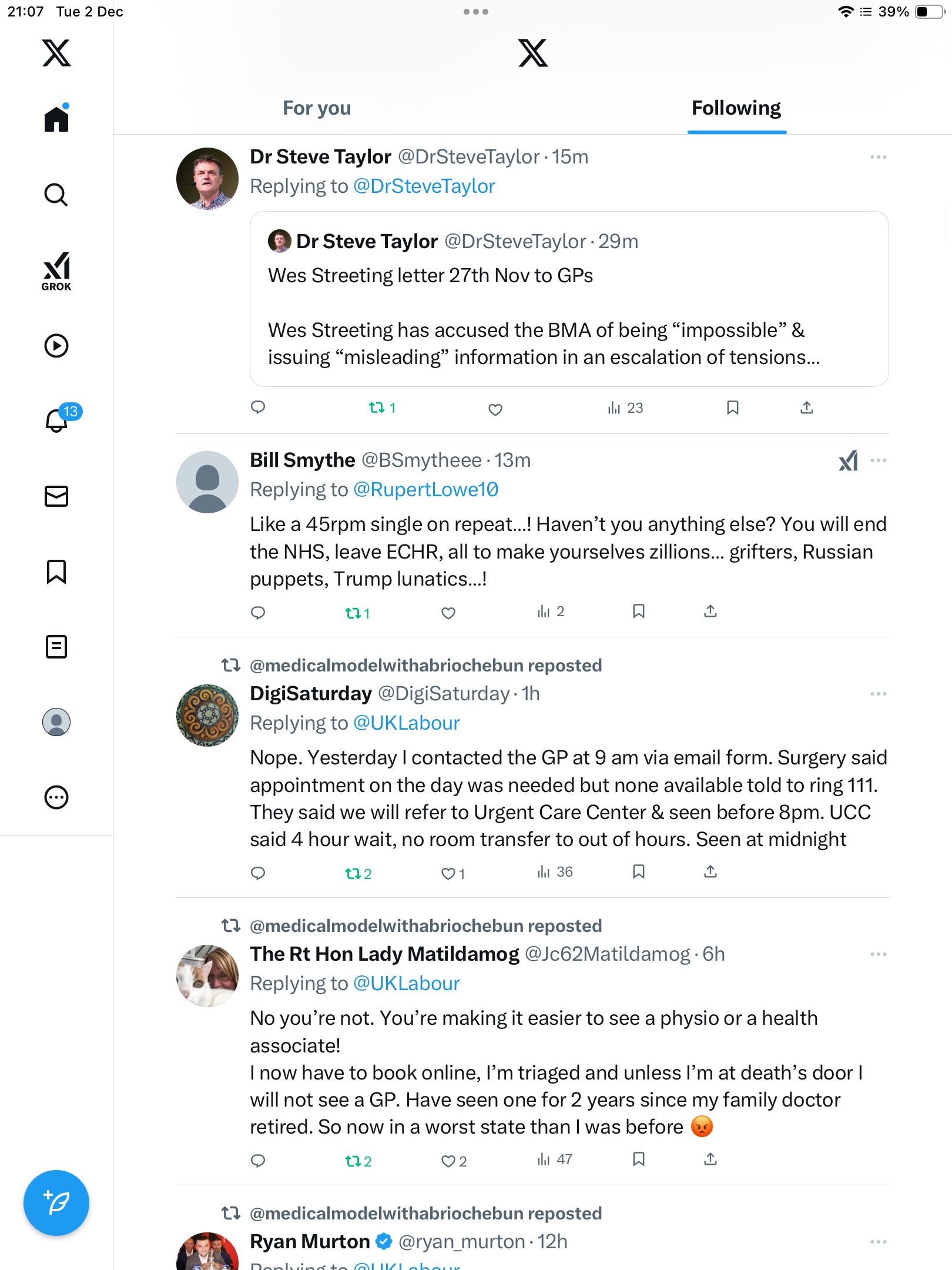Open Grok from the sidebar
The width and height of the screenshot is (952, 1270).
(56, 272)
